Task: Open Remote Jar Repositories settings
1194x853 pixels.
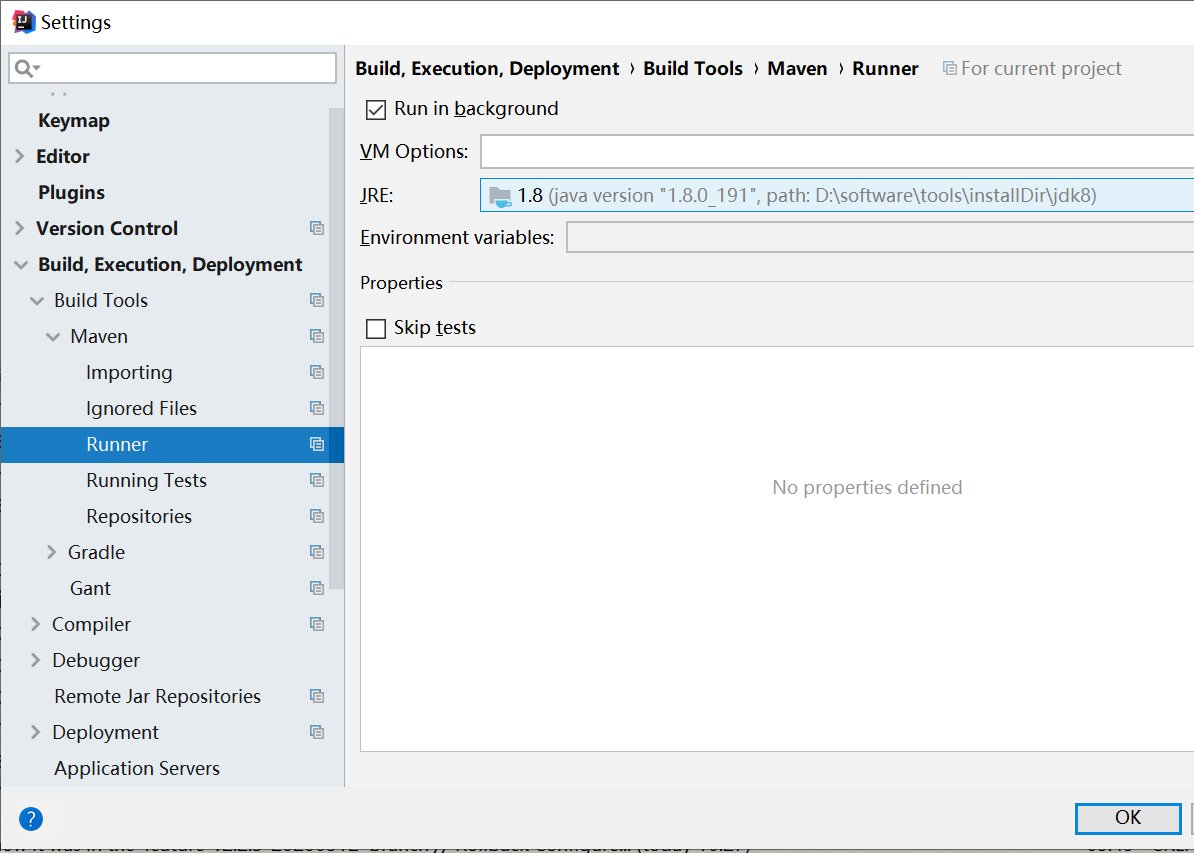Action: tap(158, 696)
